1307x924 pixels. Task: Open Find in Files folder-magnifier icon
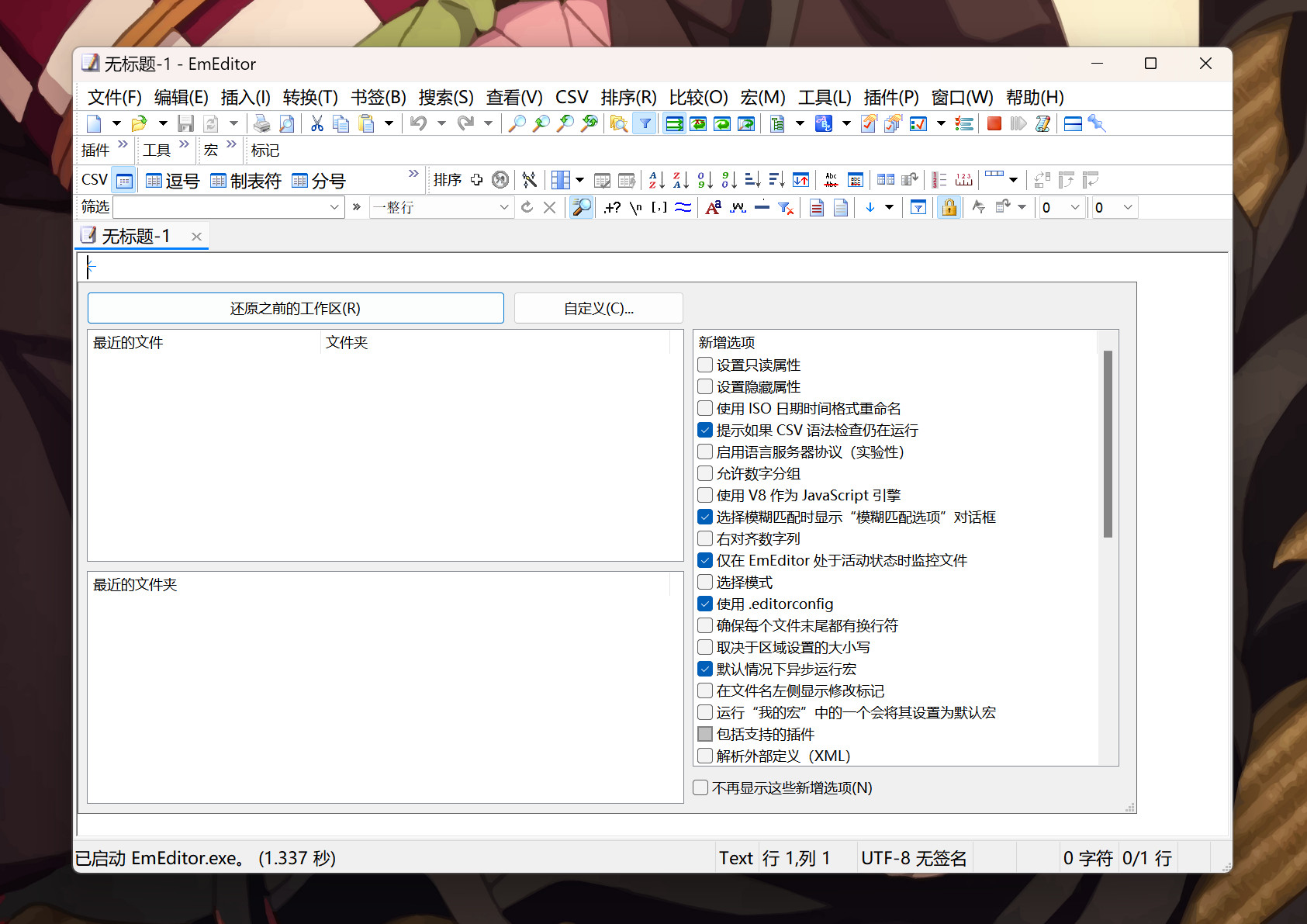click(619, 124)
